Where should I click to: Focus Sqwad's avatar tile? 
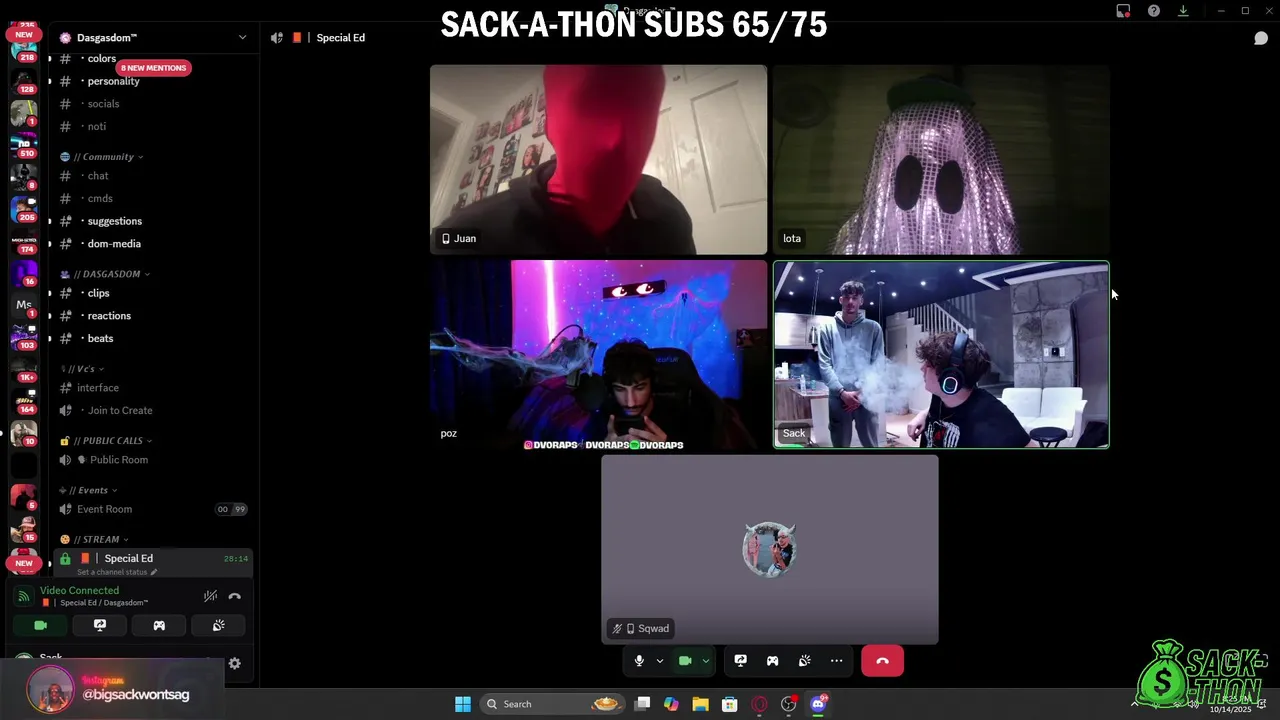(769, 550)
